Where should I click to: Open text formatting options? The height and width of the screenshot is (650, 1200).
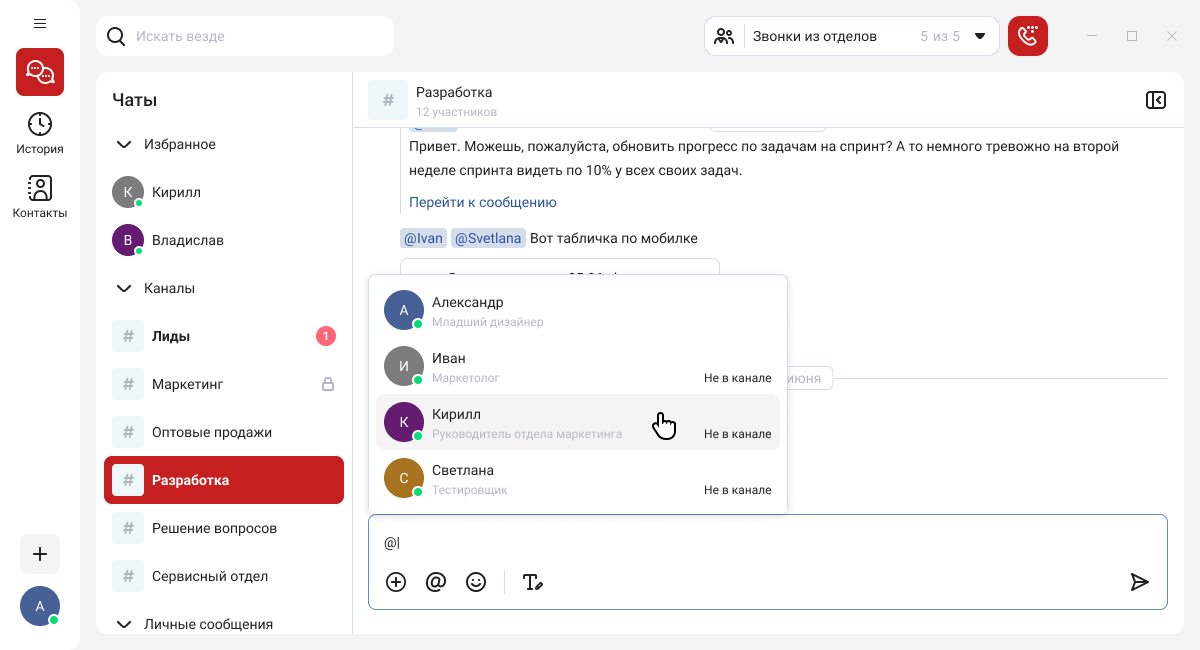click(x=533, y=582)
